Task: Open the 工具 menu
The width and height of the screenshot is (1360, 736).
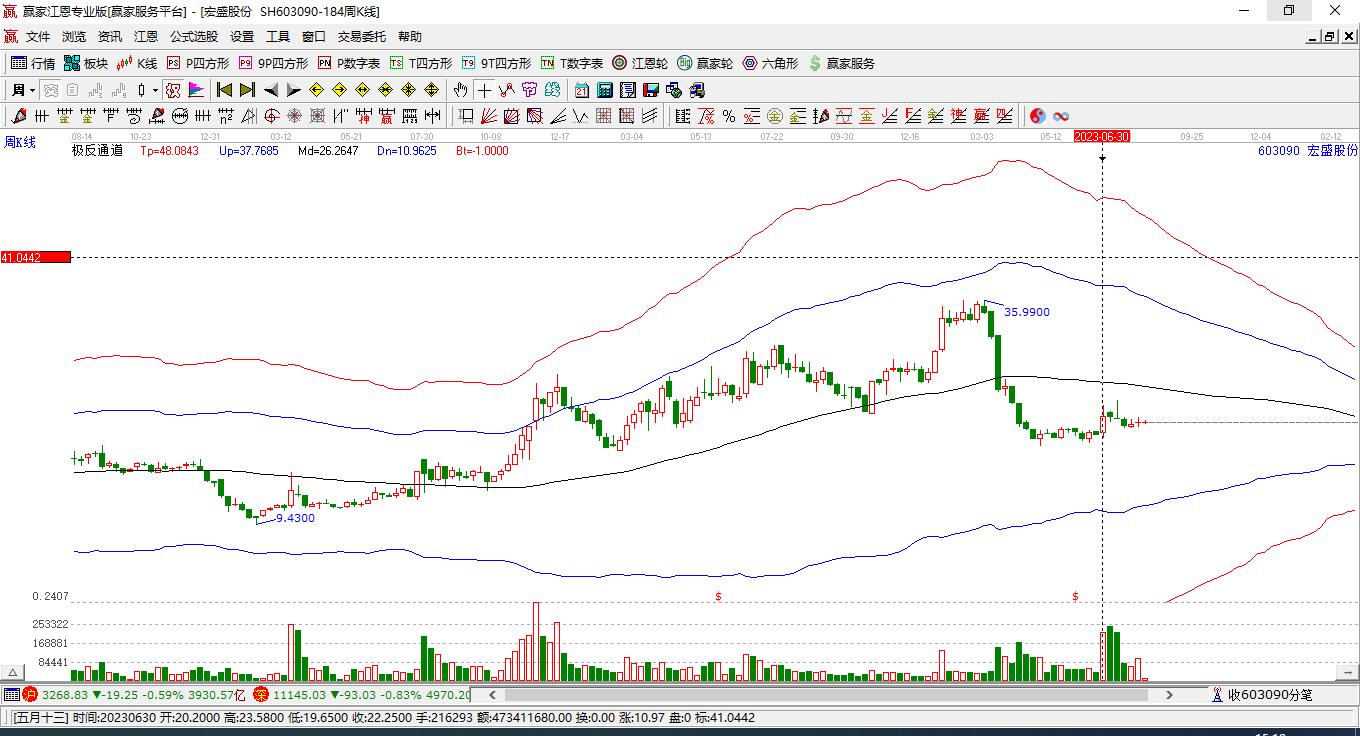Action: coord(278,37)
